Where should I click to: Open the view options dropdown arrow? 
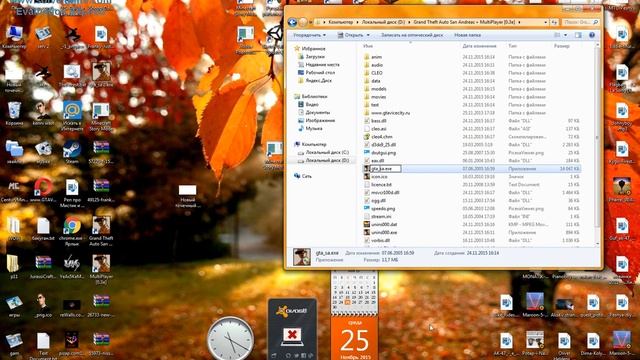pos(565,36)
